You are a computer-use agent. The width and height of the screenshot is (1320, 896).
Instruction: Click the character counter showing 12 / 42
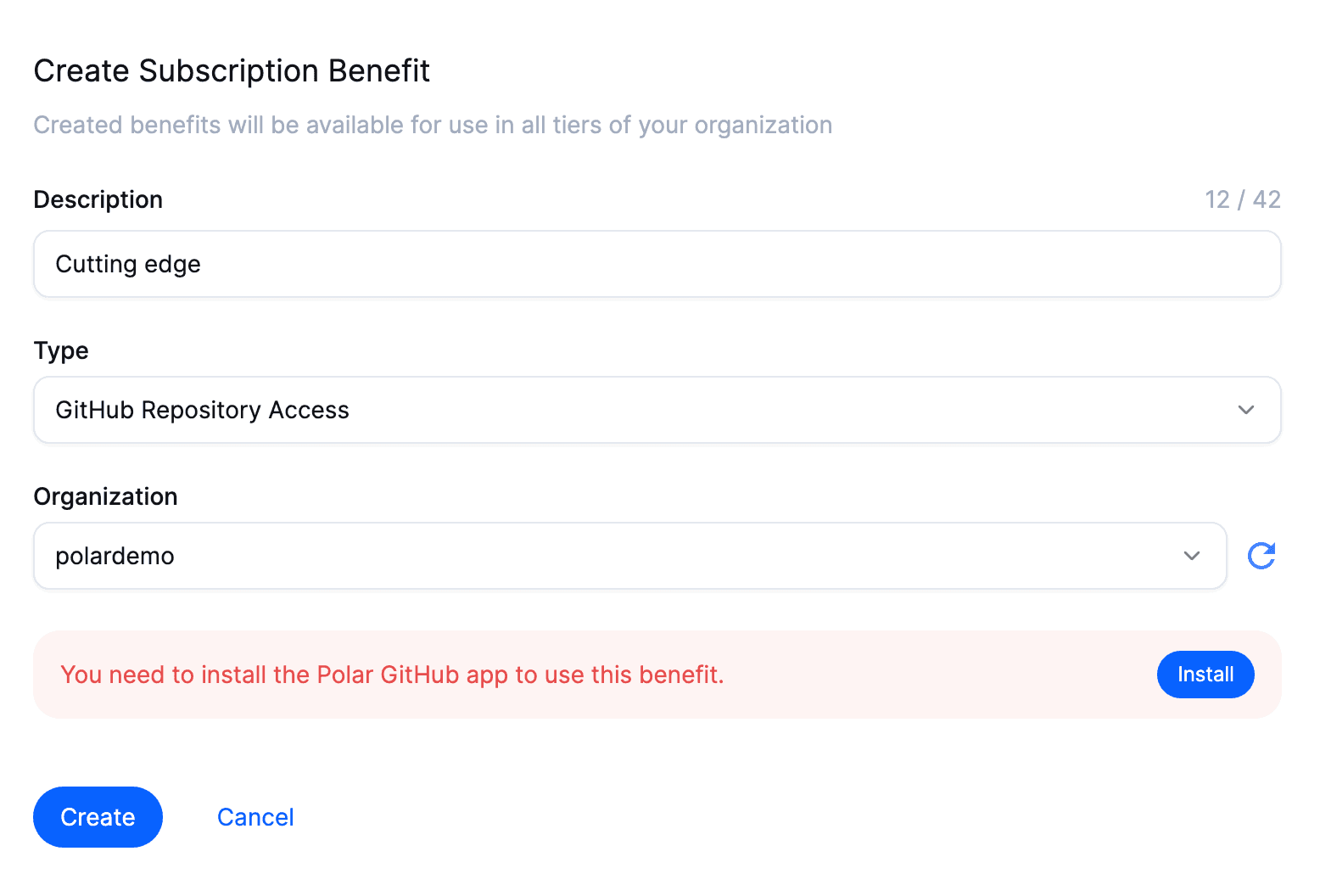coord(1243,199)
